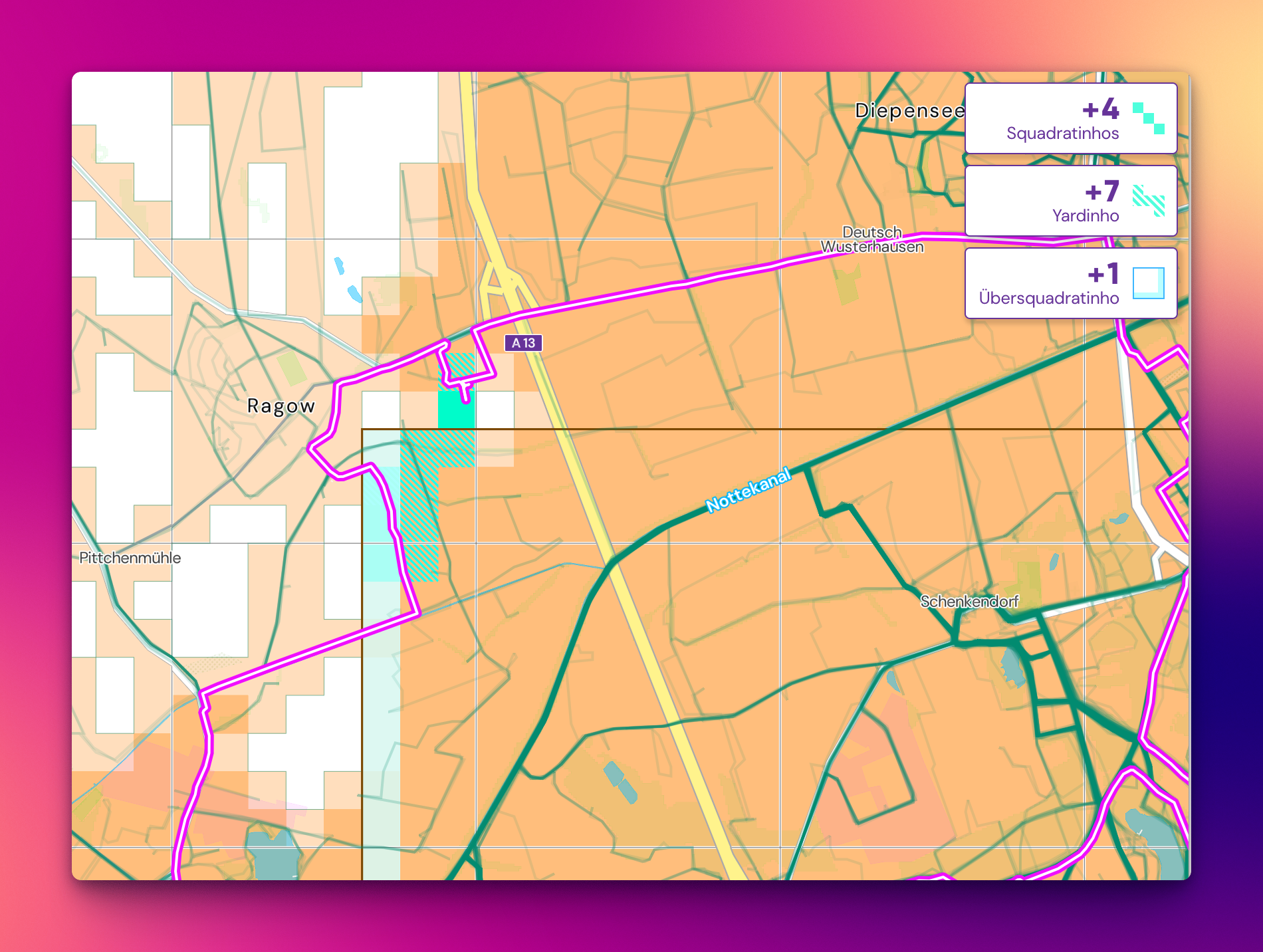The width and height of the screenshot is (1263, 952).
Task: Click the Diepensee place label
Action: pyautogui.click(x=909, y=110)
